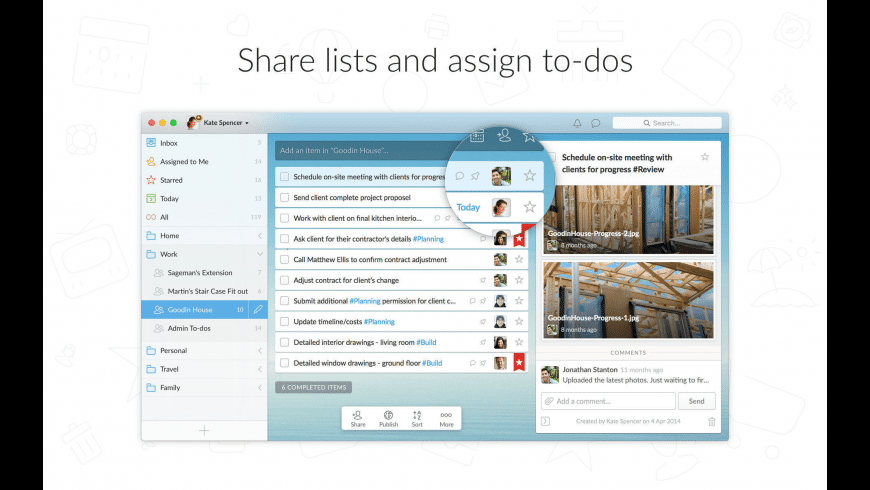
Task: Click the #Planning tag on 'Ask client' task
Action: [x=428, y=239]
